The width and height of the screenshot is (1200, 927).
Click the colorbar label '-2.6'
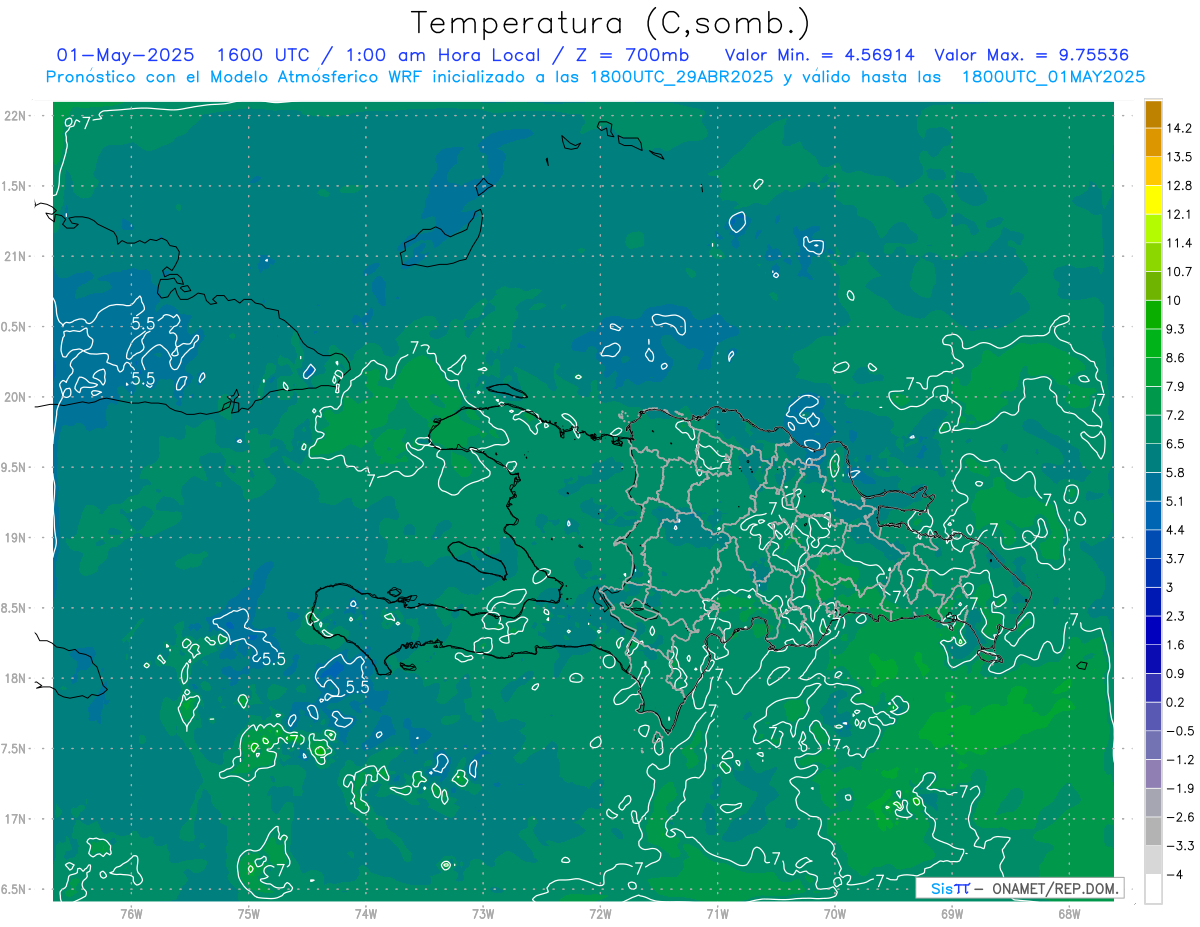(1180, 816)
